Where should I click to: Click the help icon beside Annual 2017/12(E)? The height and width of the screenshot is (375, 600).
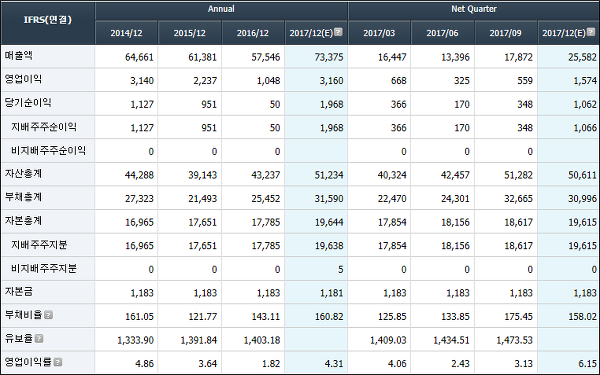pyautogui.click(x=338, y=32)
